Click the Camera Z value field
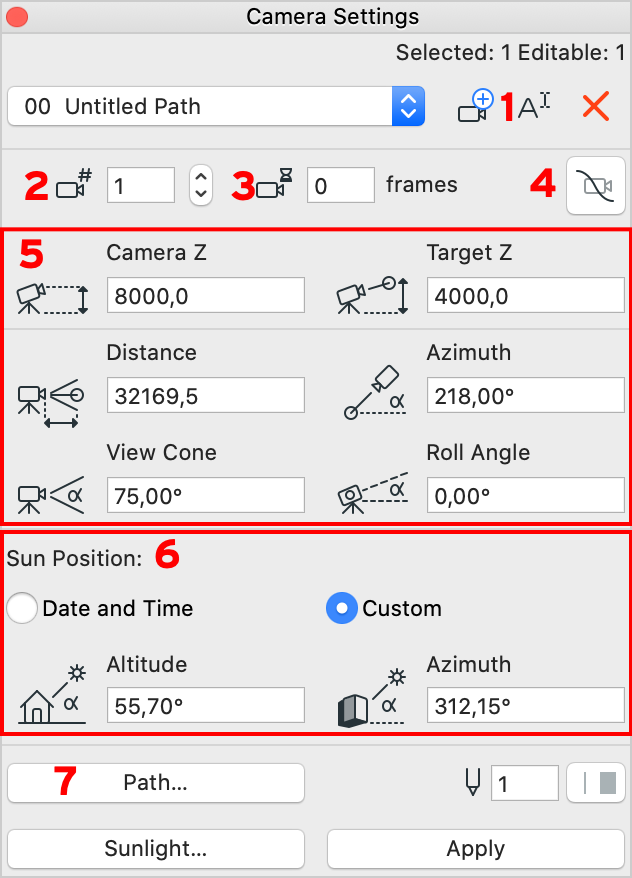 (x=206, y=295)
